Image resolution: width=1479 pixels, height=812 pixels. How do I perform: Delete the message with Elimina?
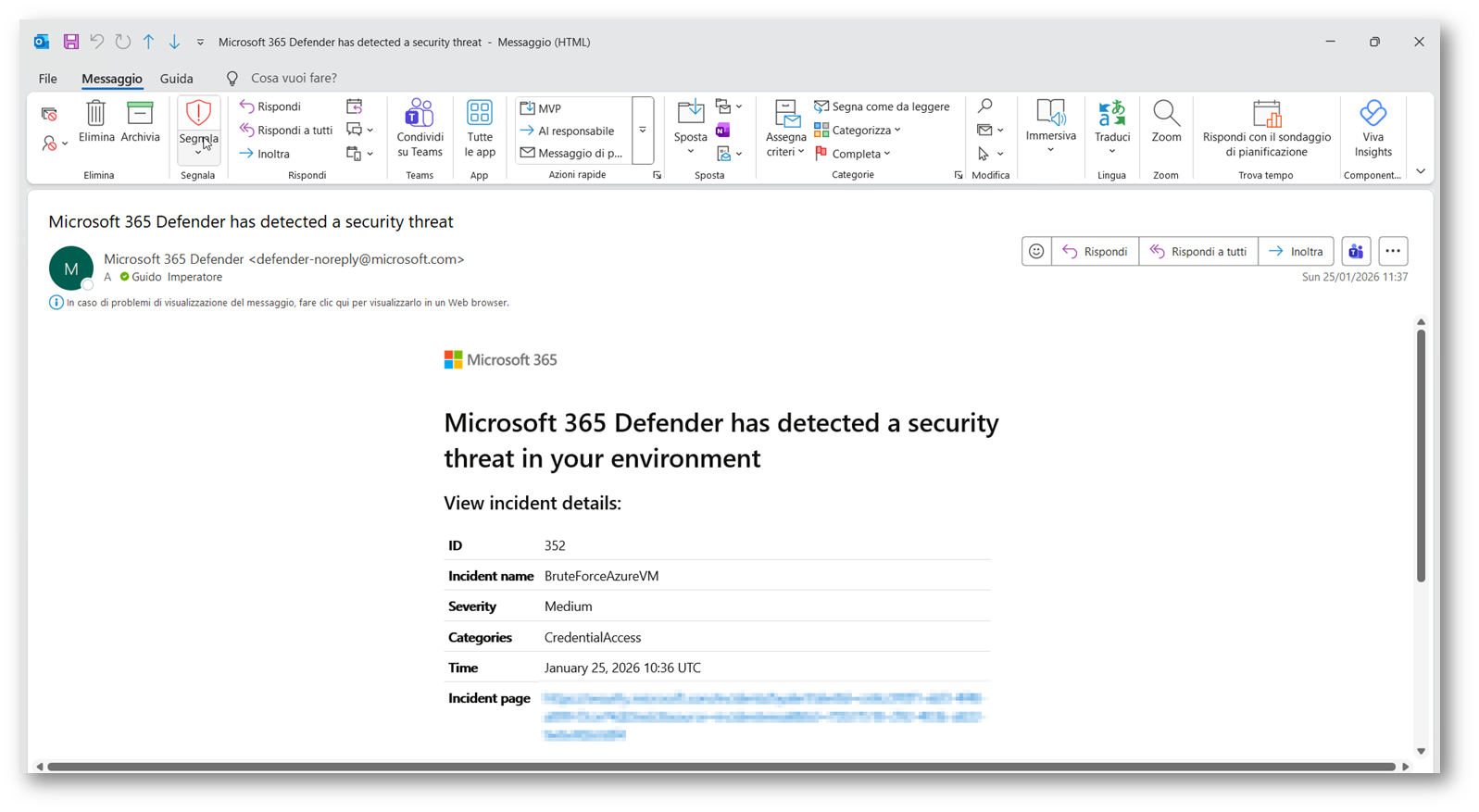(96, 121)
